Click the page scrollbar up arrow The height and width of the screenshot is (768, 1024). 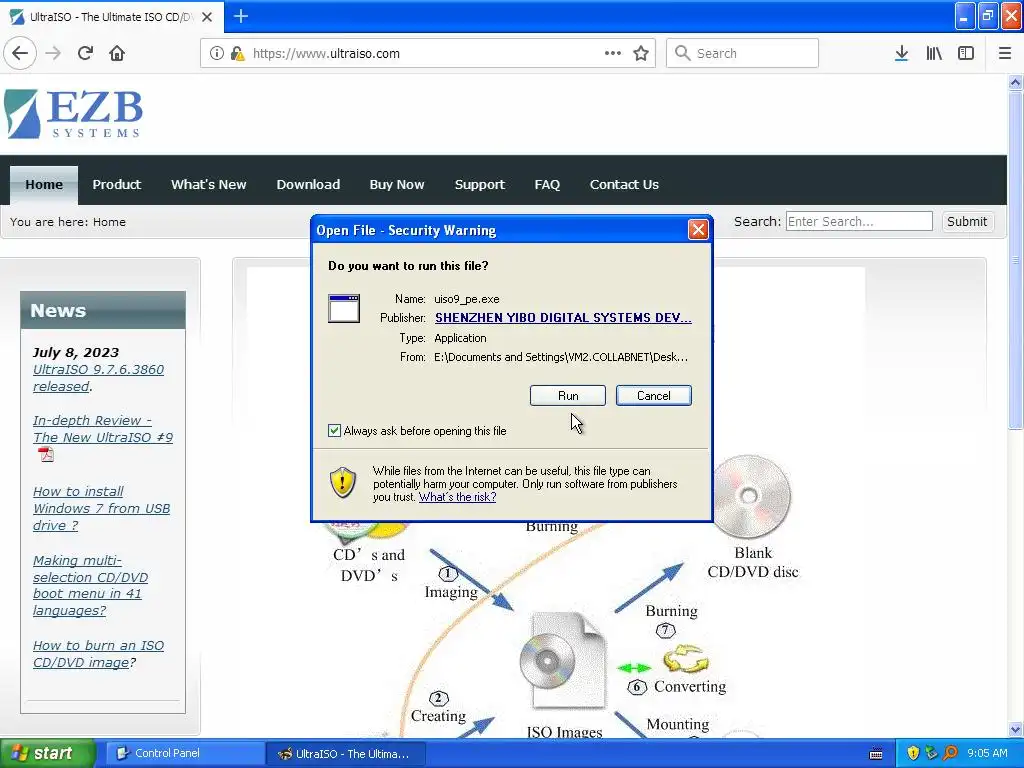pos(1015,82)
